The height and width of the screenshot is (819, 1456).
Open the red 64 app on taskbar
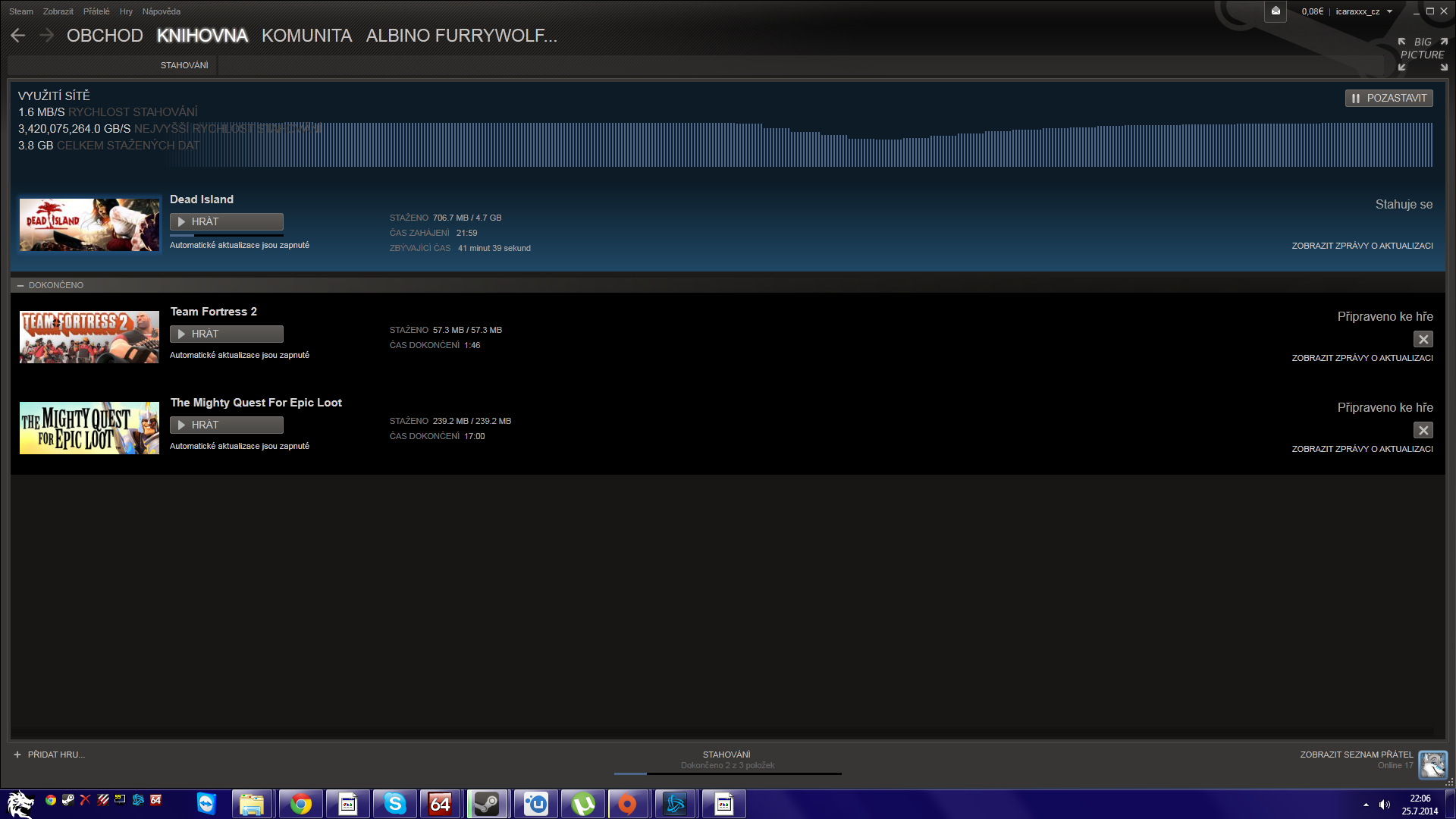coord(441,804)
